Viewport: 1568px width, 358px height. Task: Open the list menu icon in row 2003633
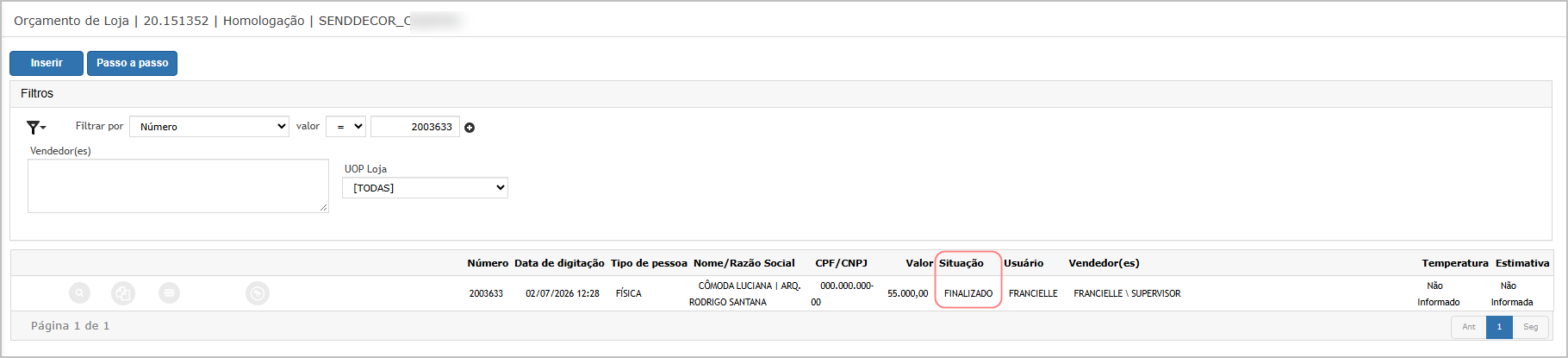click(169, 293)
